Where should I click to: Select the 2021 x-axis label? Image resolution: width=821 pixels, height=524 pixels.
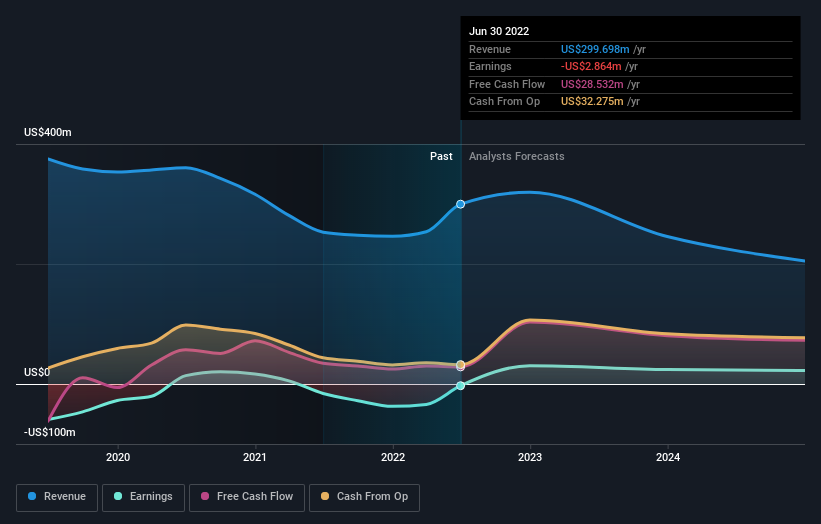pos(255,457)
